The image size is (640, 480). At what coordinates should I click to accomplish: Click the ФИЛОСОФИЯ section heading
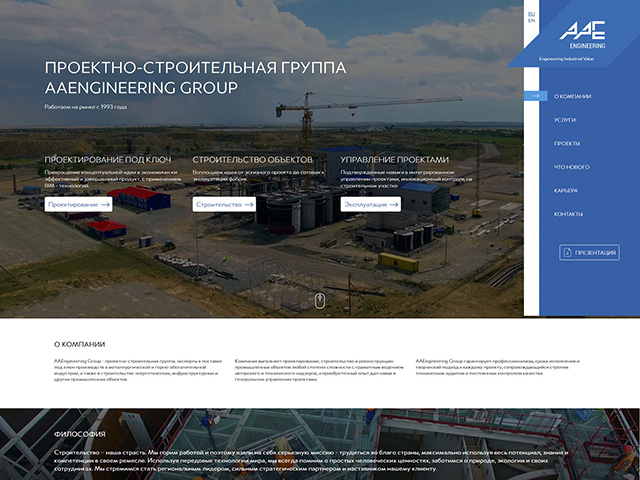tap(80, 434)
